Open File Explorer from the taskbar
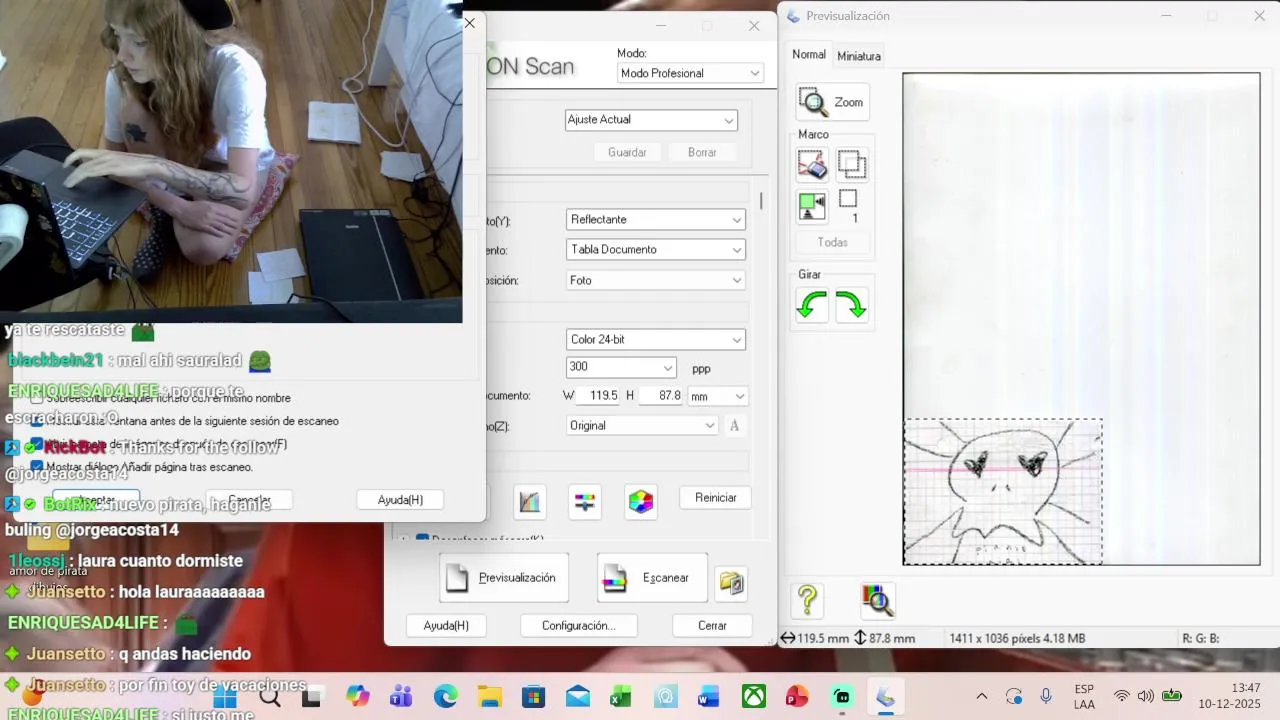The width and height of the screenshot is (1280, 720). tap(489, 696)
